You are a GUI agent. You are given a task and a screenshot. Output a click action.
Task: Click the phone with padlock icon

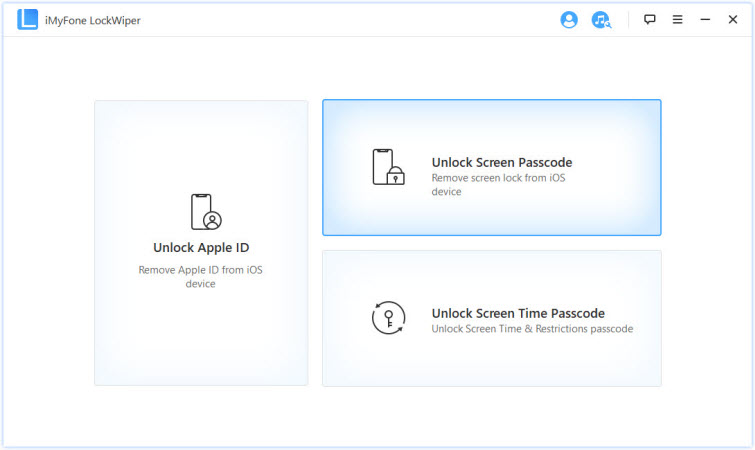tap(387, 167)
